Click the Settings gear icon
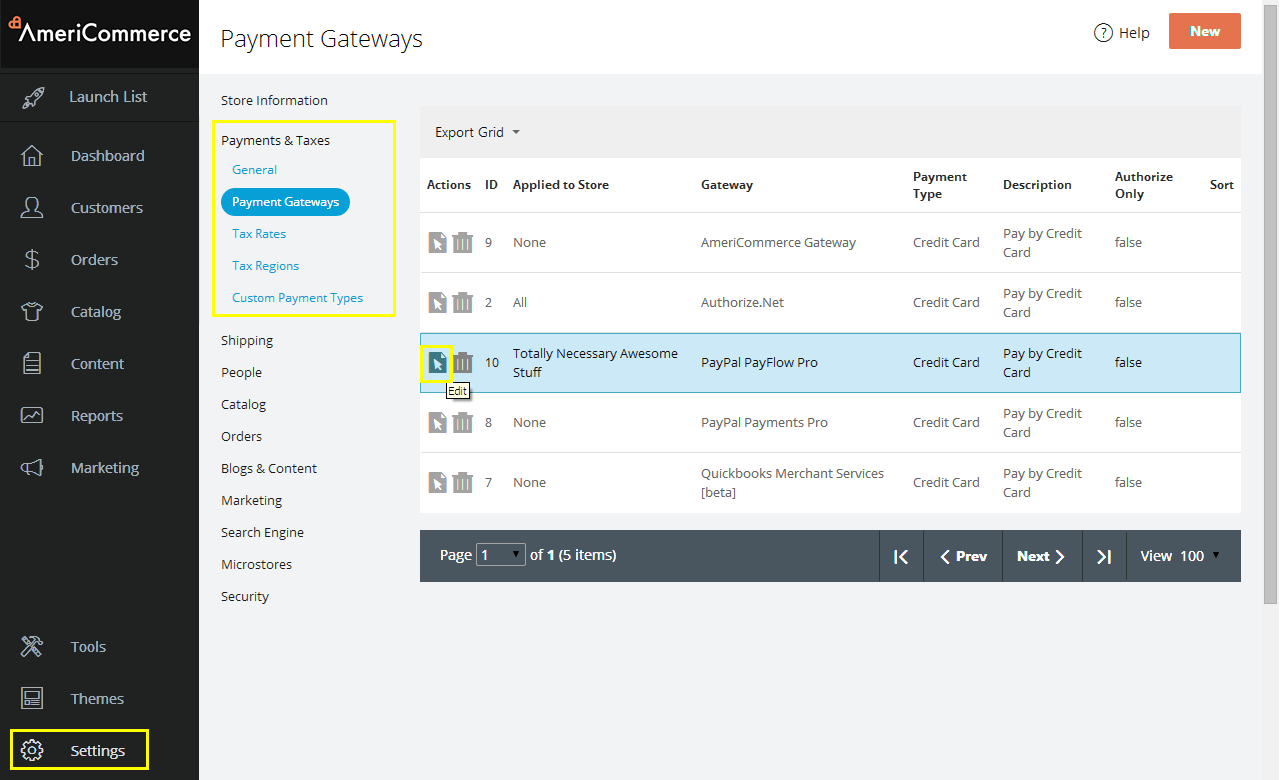 pyautogui.click(x=32, y=751)
